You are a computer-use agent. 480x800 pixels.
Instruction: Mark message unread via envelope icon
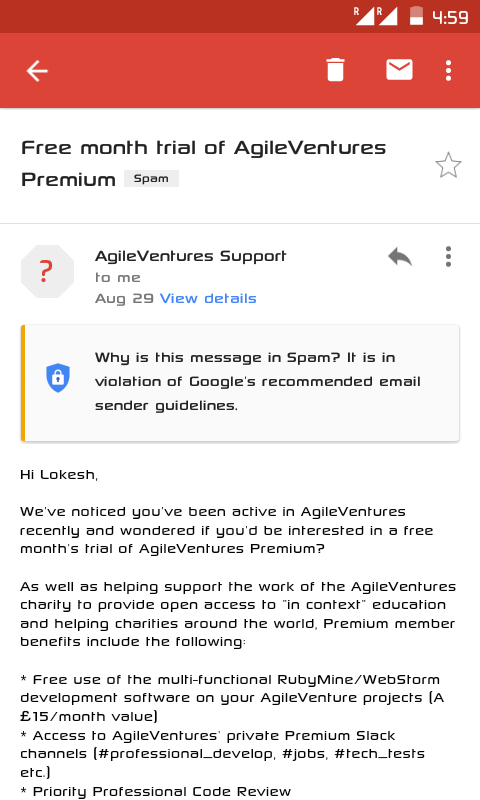(399, 70)
